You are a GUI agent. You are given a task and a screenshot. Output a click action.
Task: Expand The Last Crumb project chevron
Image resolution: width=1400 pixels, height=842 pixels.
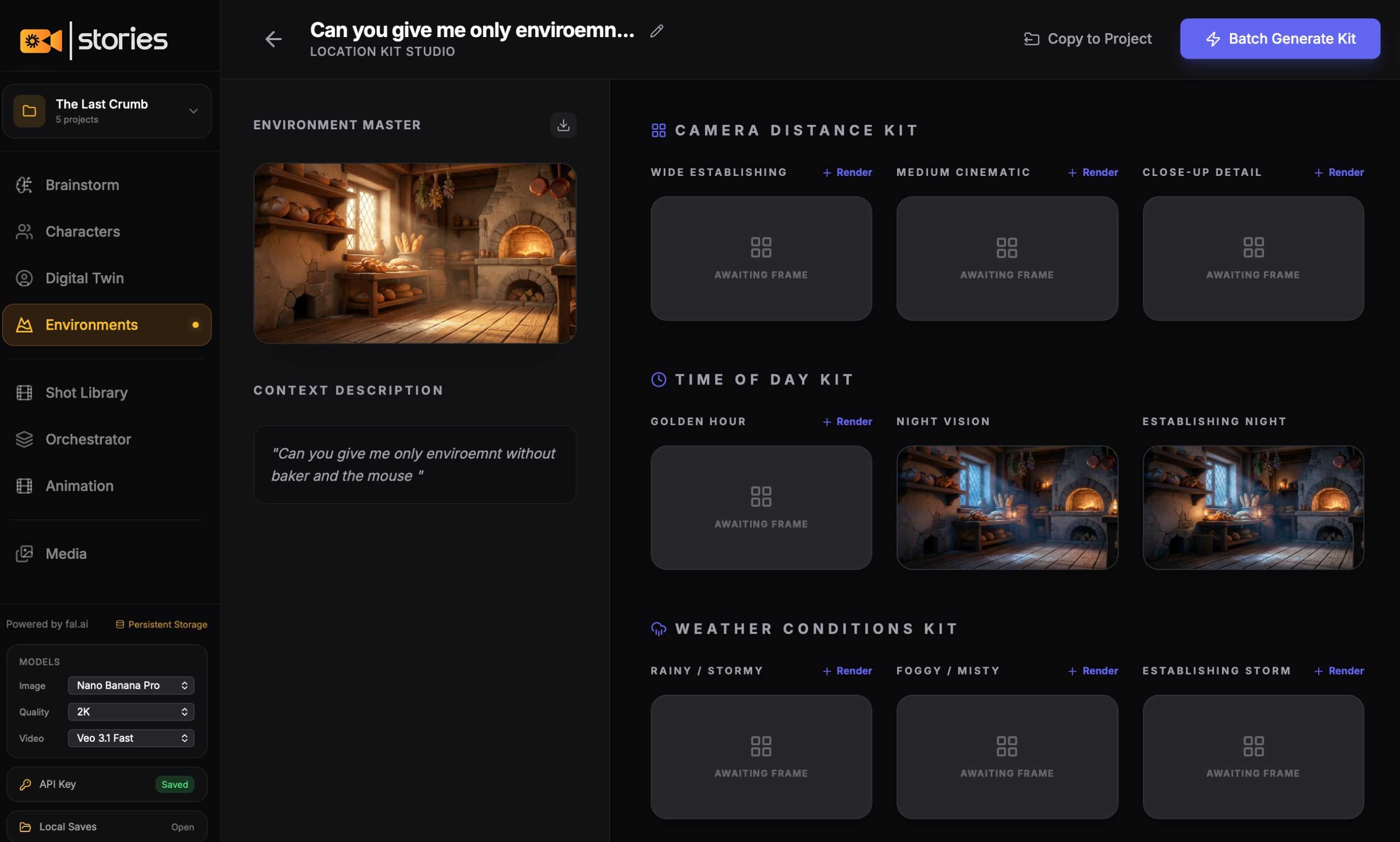coord(193,111)
